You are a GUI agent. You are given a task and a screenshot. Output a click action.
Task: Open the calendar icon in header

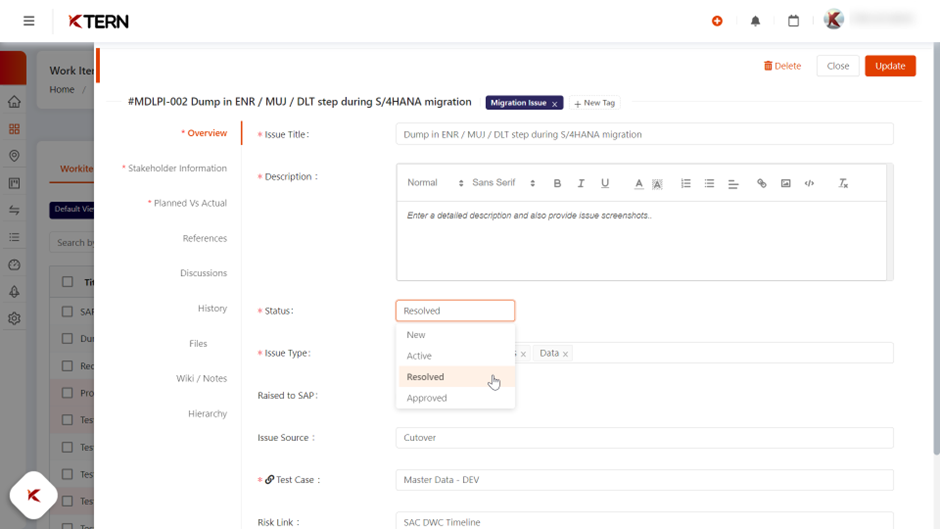coord(793,21)
